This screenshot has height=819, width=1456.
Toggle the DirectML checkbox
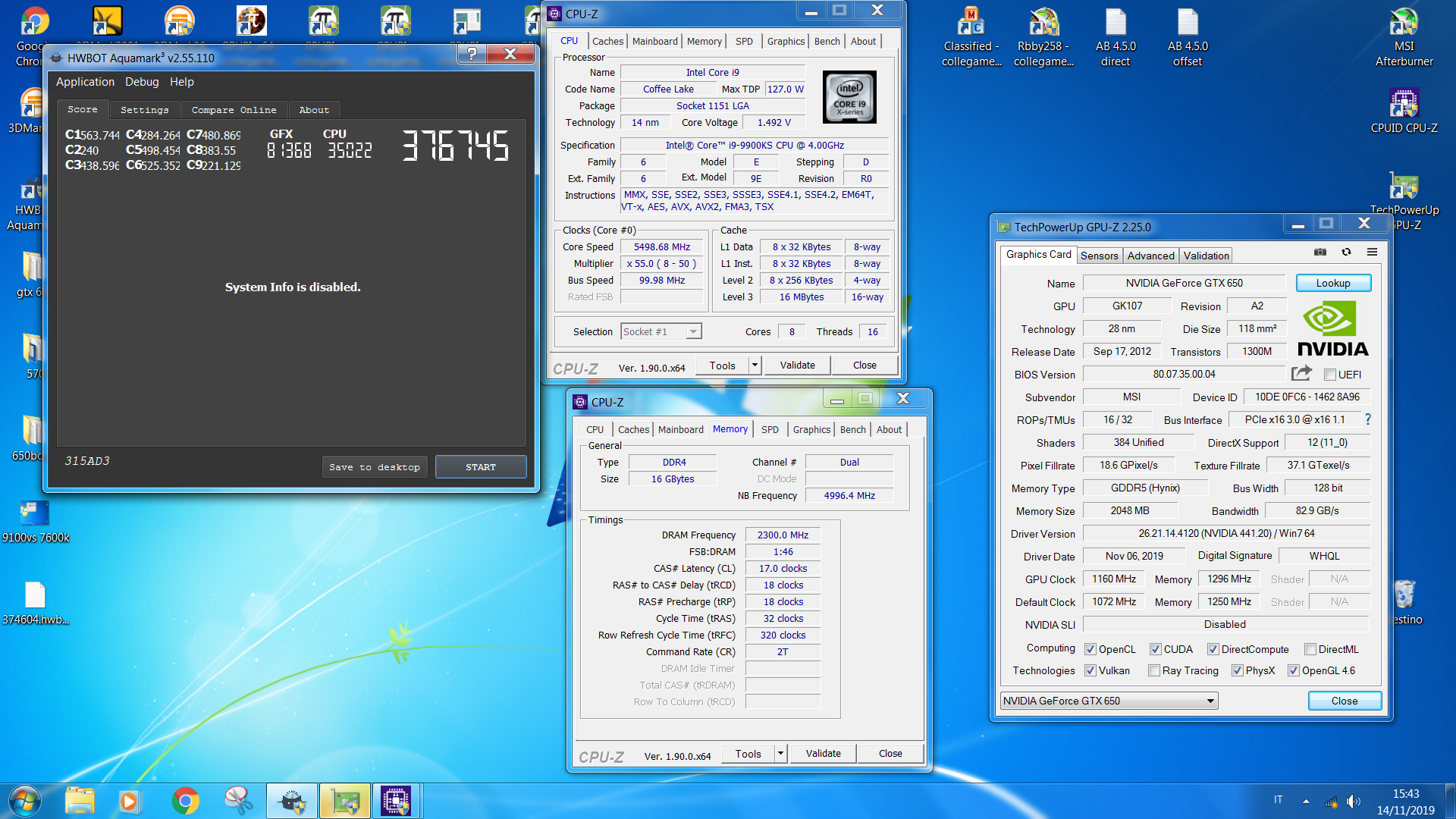pos(1310,649)
